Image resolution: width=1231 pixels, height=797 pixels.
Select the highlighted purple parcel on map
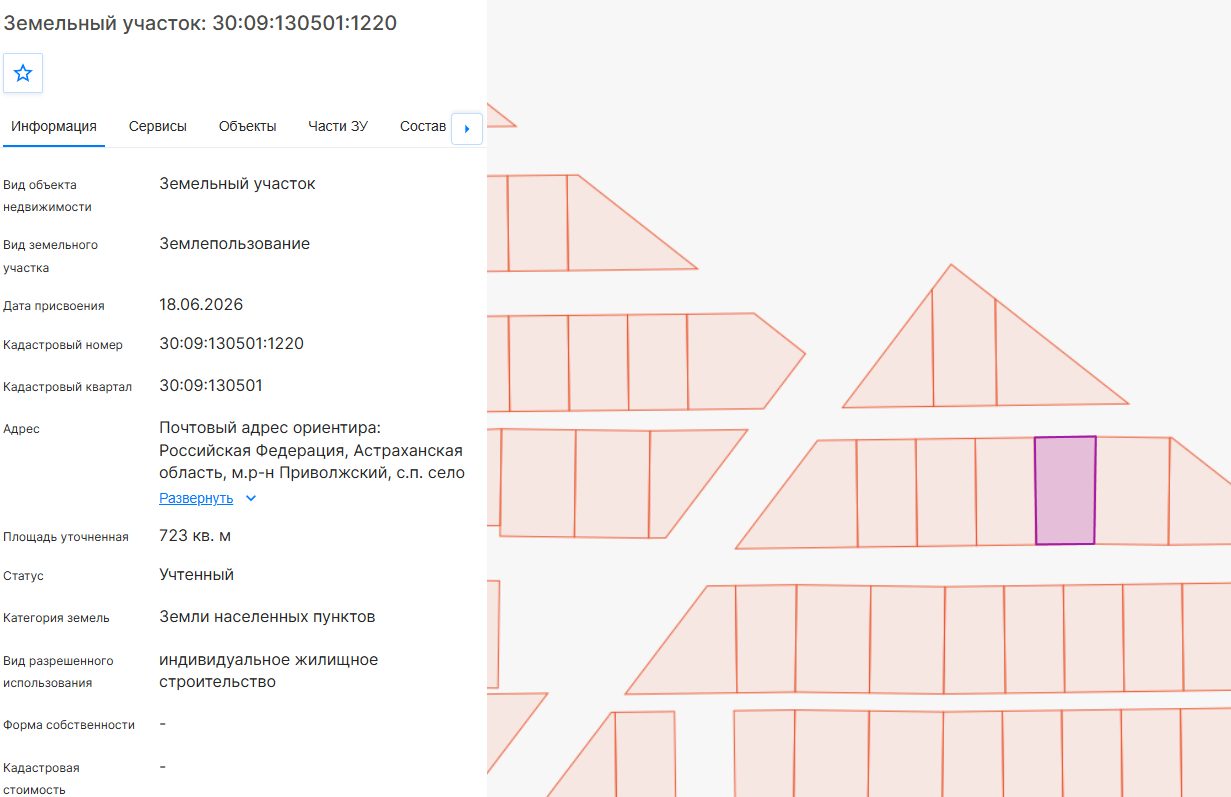1065,490
